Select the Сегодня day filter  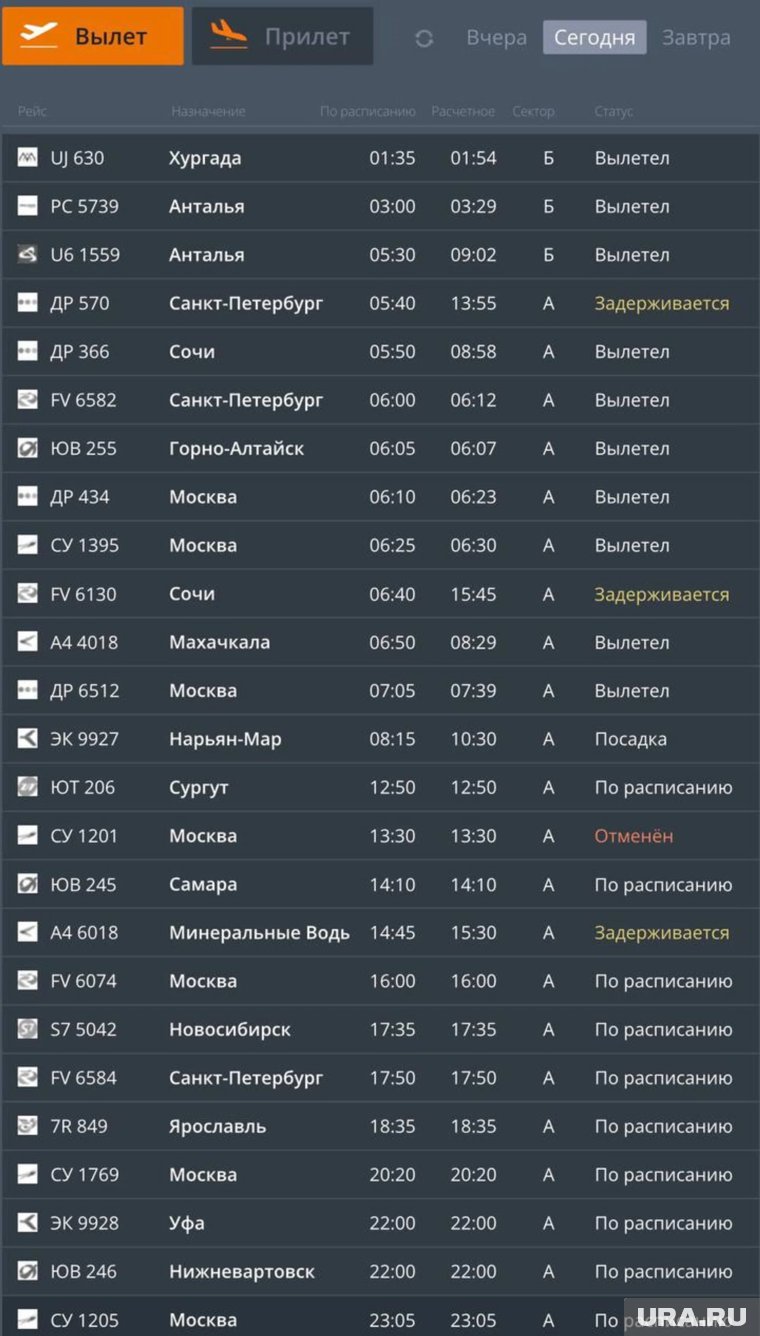point(594,38)
